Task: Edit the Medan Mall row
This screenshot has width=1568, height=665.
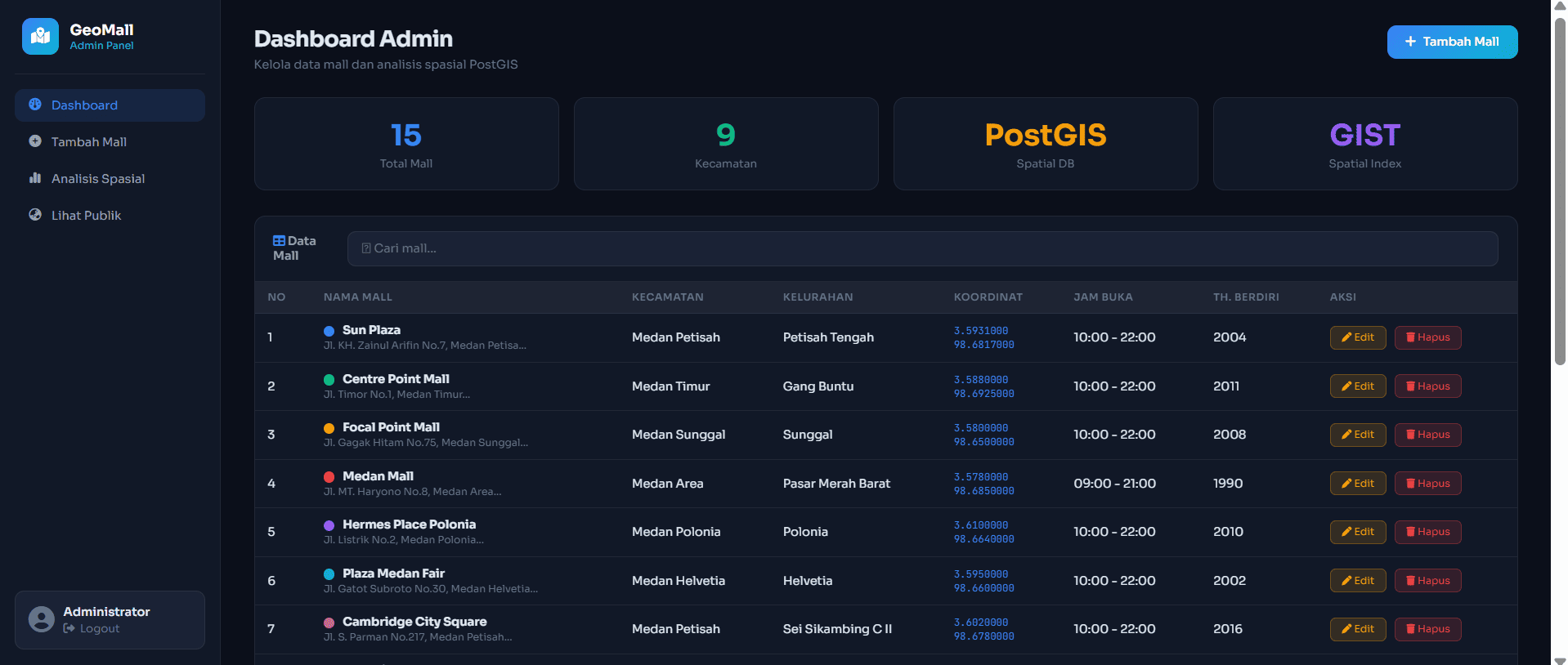Action: [x=1357, y=484]
